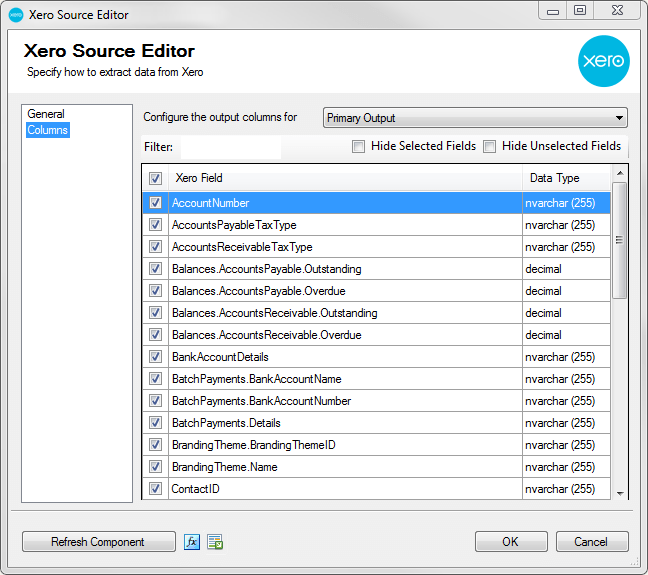Select the AccountsReceivableTaxType field name
This screenshot has width=648, height=575.
click(242, 247)
